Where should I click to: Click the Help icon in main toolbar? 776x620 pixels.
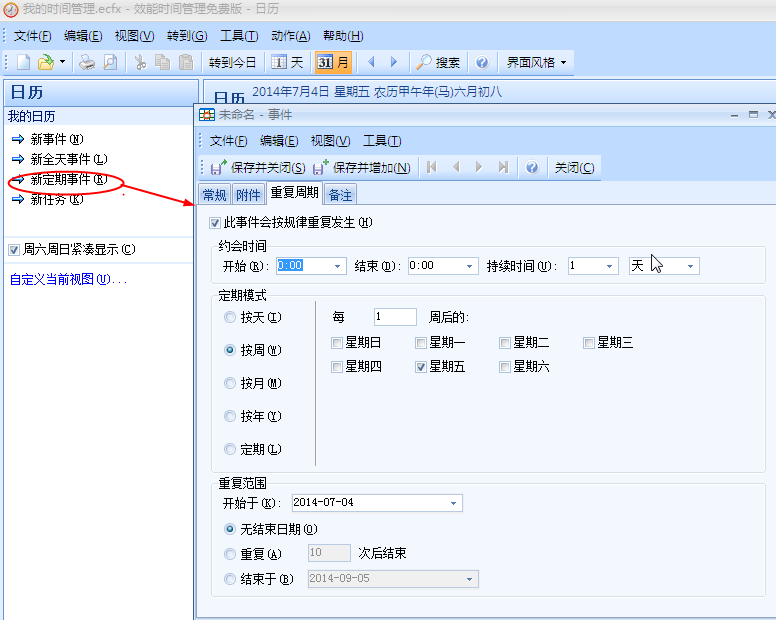(x=482, y=62)
